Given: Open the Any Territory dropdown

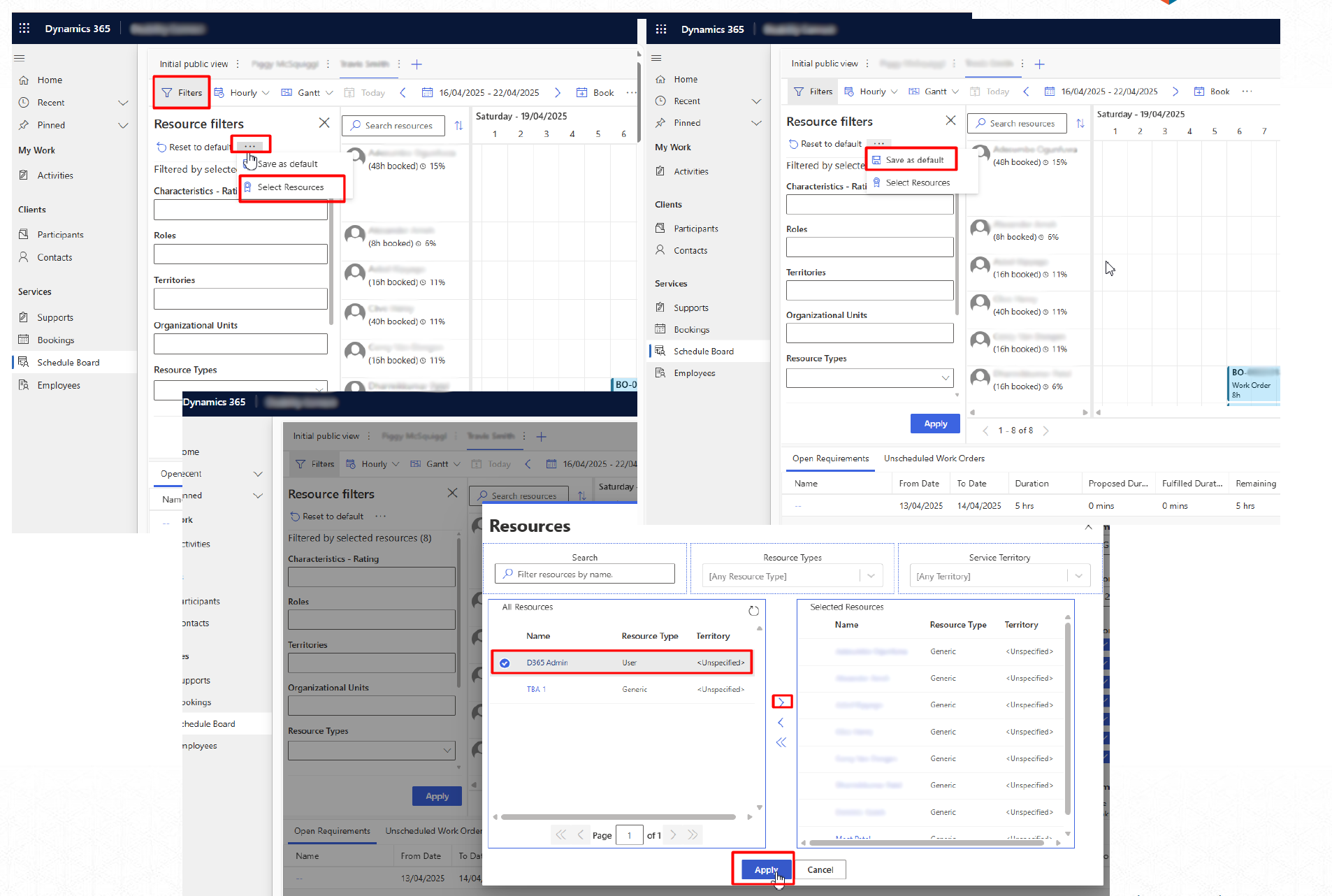Looking at the screenshot, I should [x=1078, y=576].
